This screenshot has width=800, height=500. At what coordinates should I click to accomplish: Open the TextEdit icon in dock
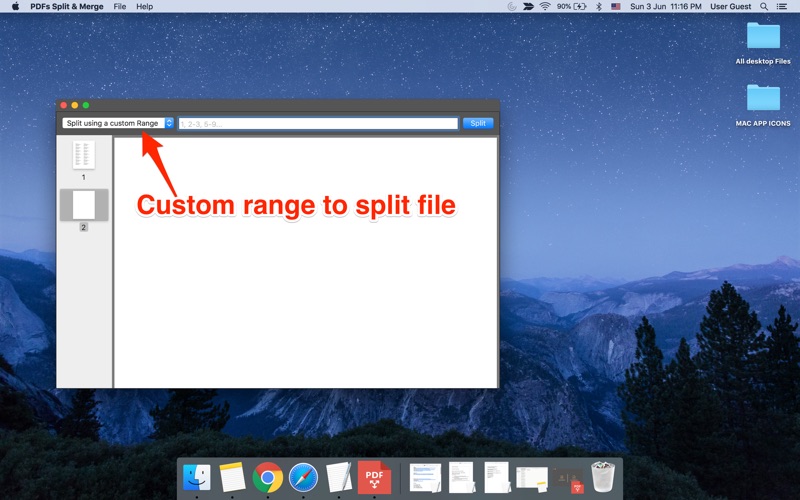[x=338, y=477]
